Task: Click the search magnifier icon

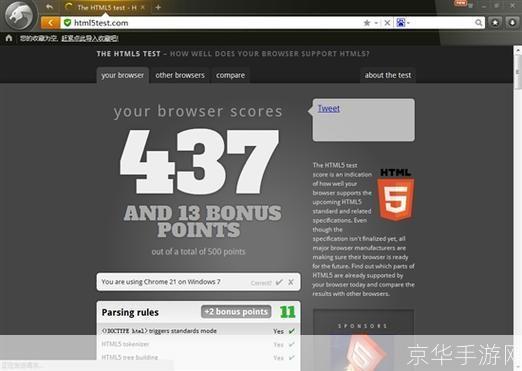Action: pyautogui.click(x=478, y=23)
